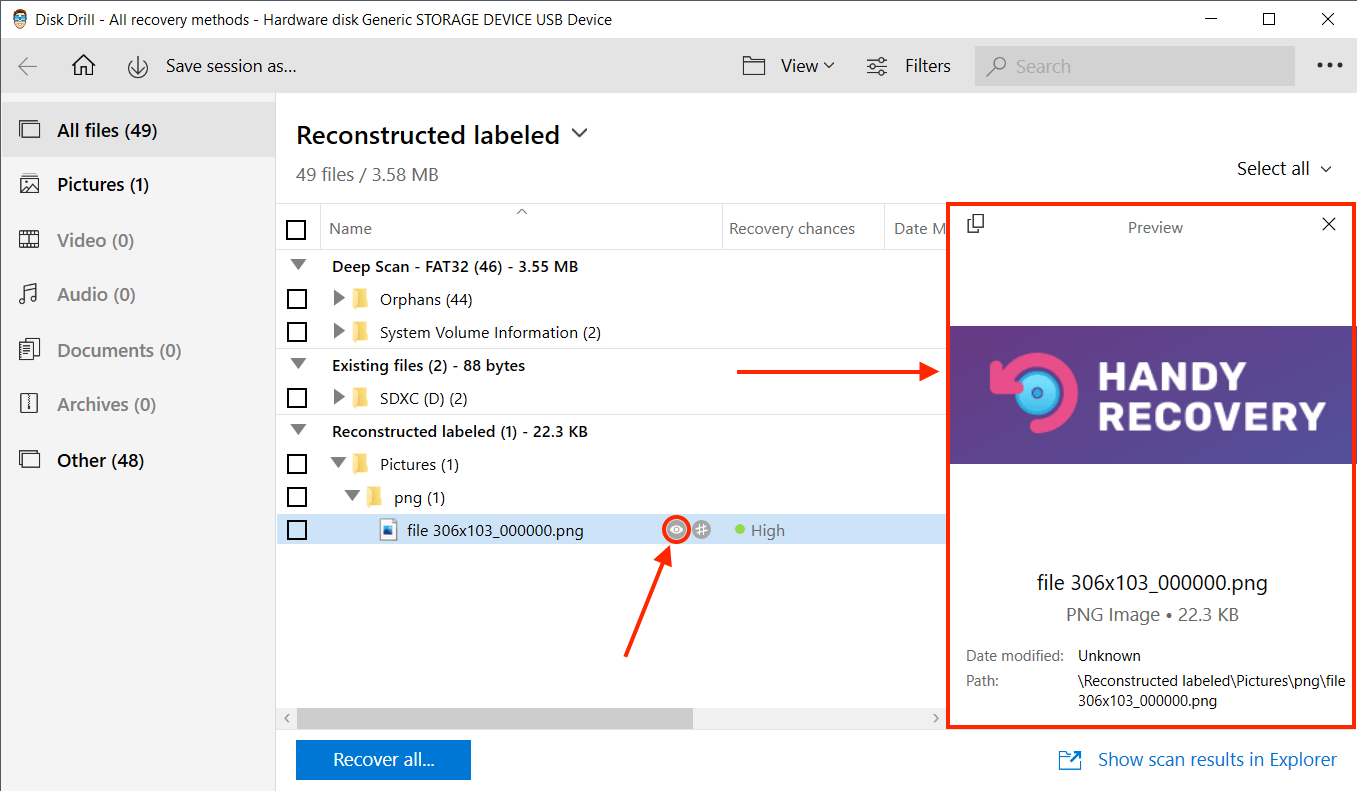The image size is (1357, 791).
Task: Select Archives (0) category
Action: 138,404
